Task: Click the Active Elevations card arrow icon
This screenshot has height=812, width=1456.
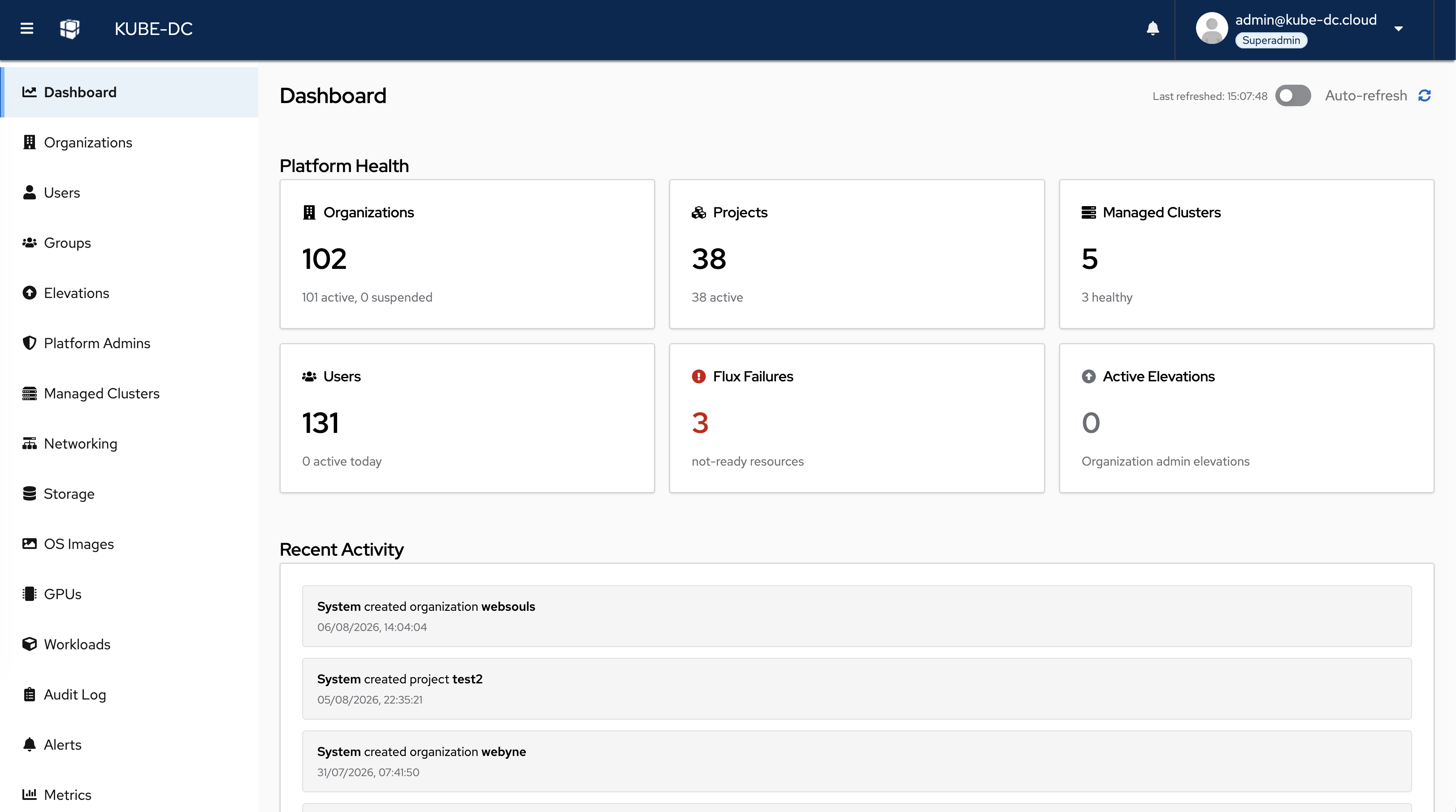Action: [x=1088, y=376]
